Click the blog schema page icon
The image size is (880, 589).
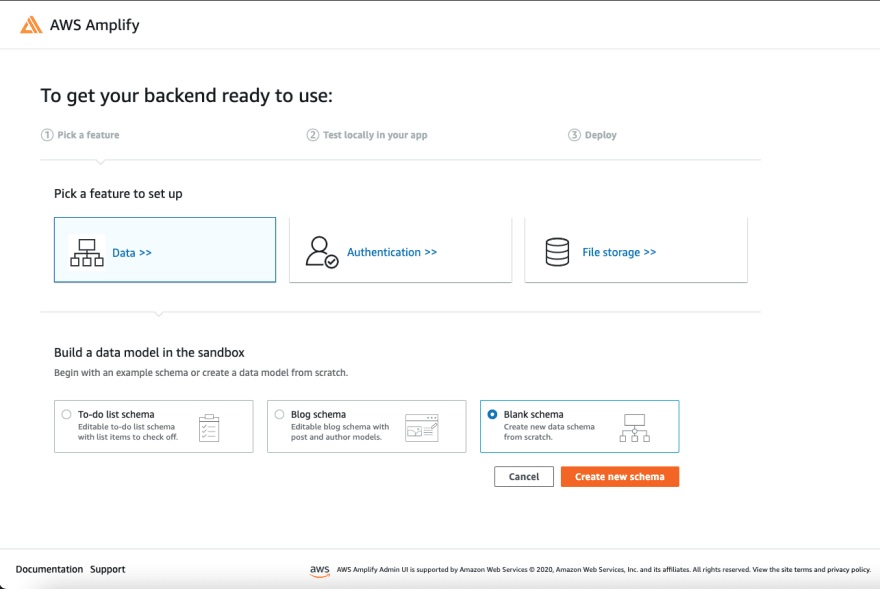422,427
